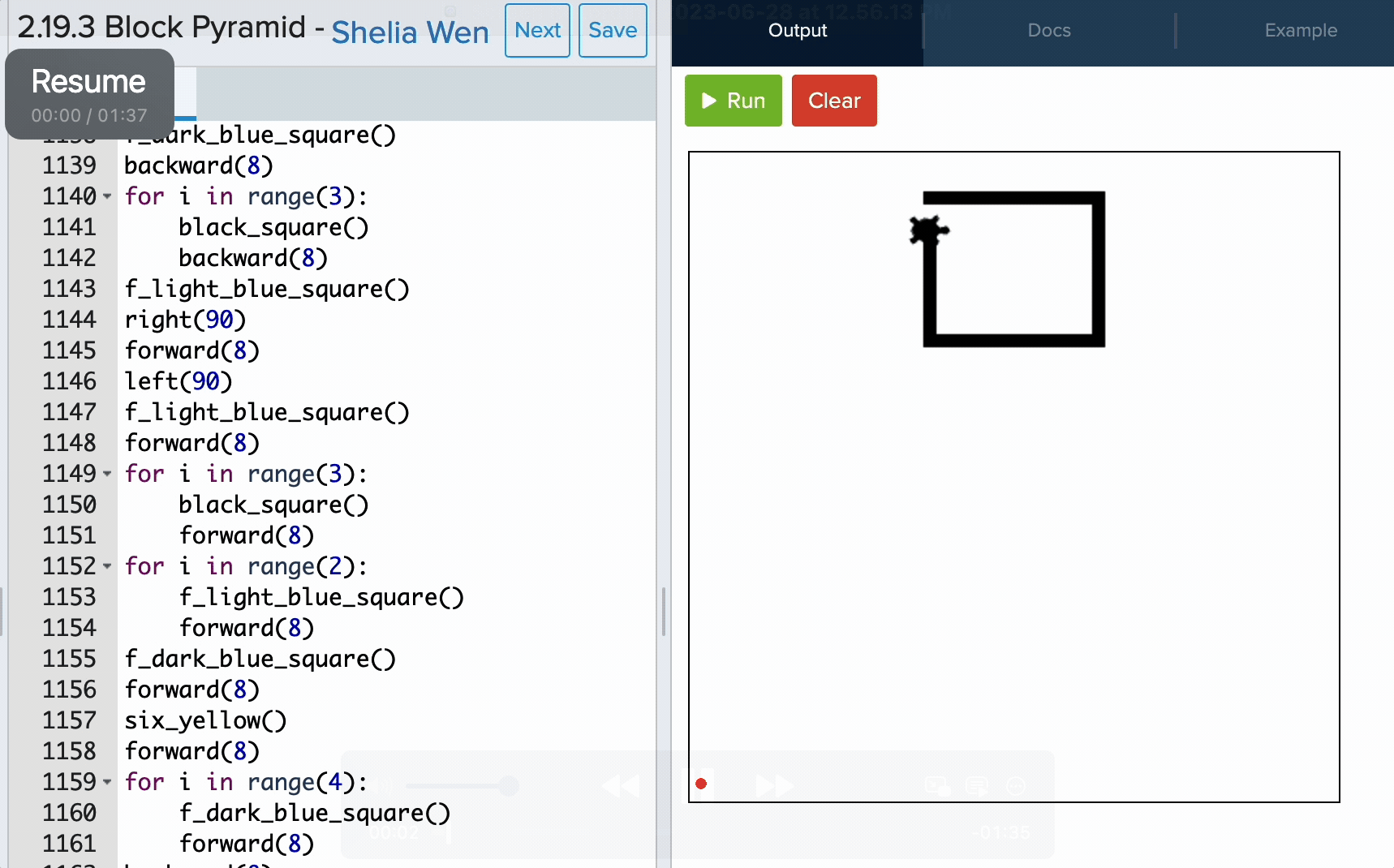The width and height of the screenshot is (1394, 868).
Task: Save the program with Save button
Action: (x=613, y=30)
